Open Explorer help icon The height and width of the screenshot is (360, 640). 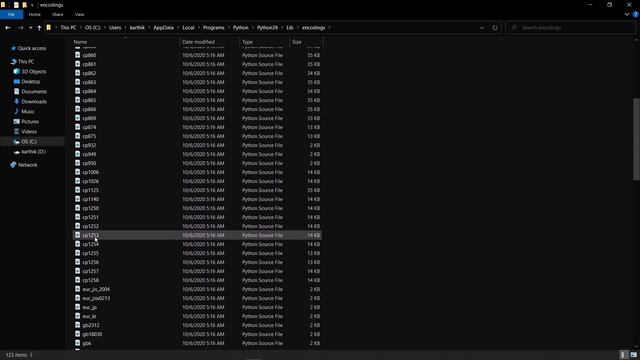[636, 14]
